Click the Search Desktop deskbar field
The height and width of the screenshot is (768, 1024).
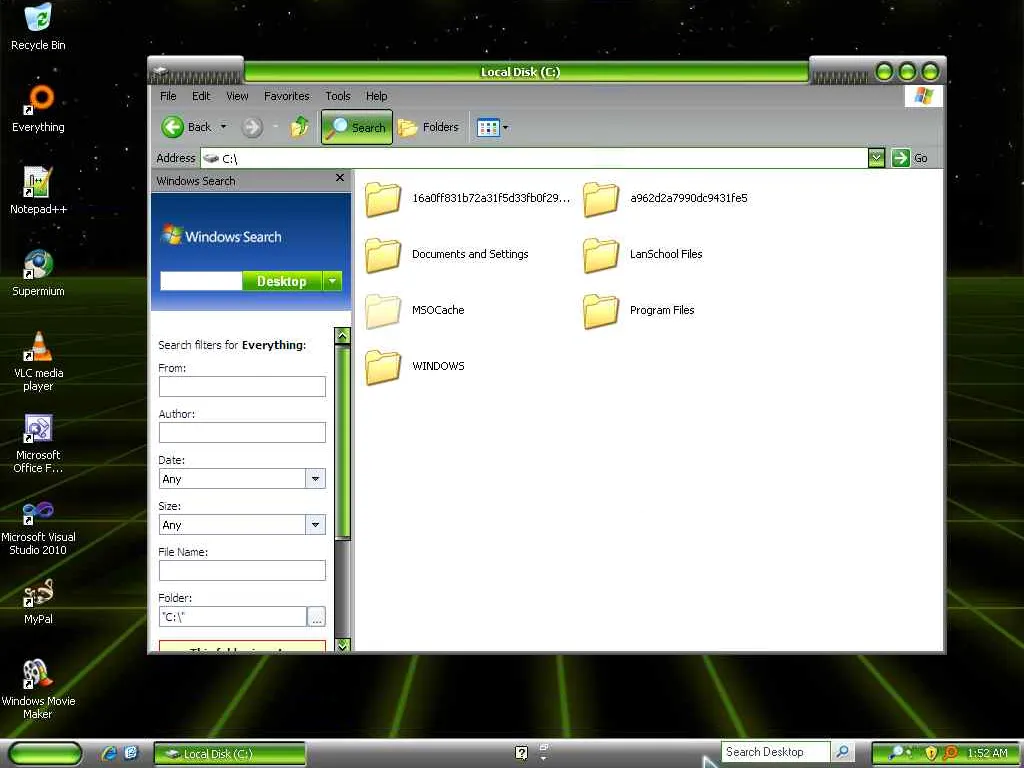point(775,752)
